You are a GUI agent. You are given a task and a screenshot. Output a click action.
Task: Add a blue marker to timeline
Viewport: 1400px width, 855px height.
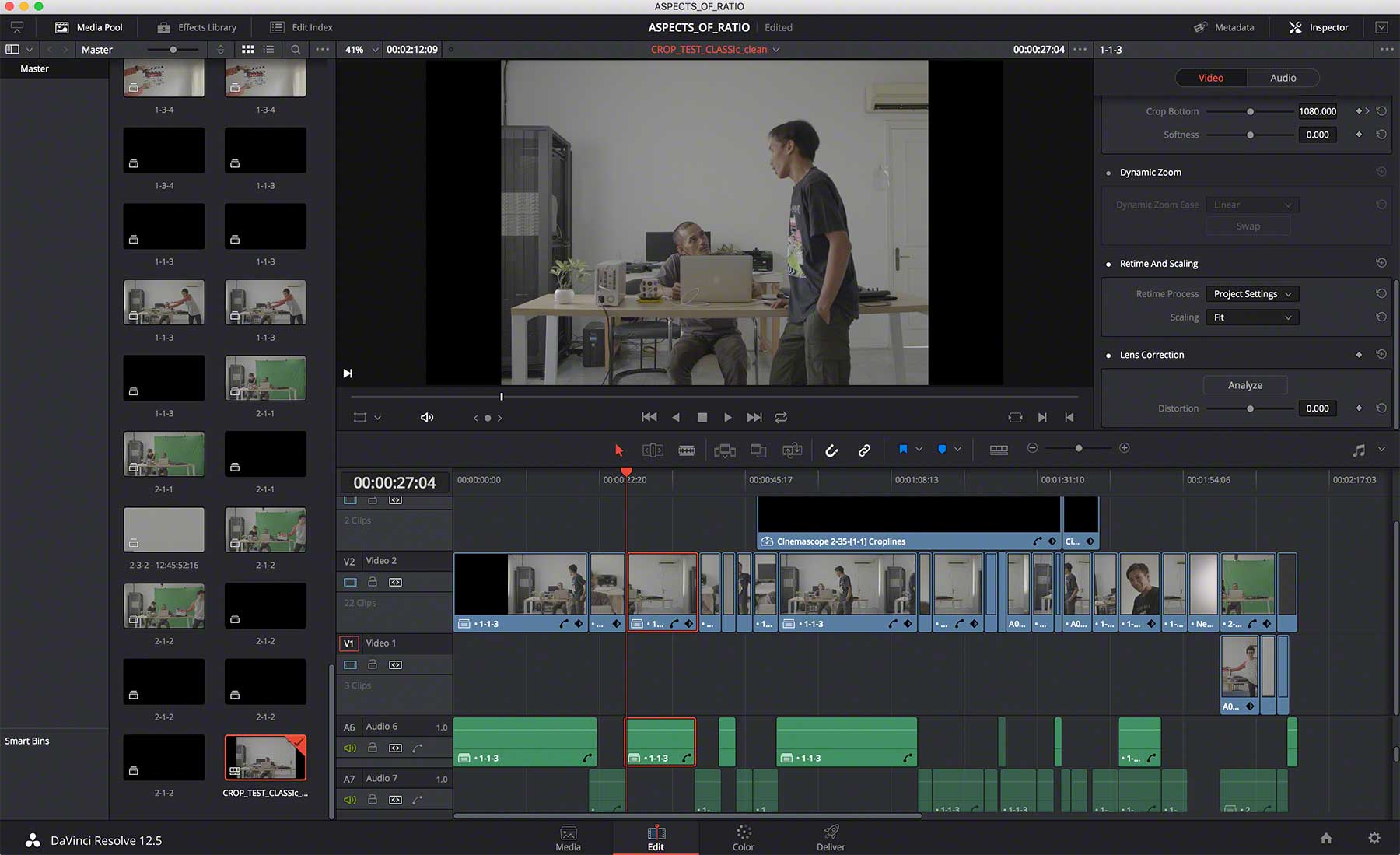(942, 449)
